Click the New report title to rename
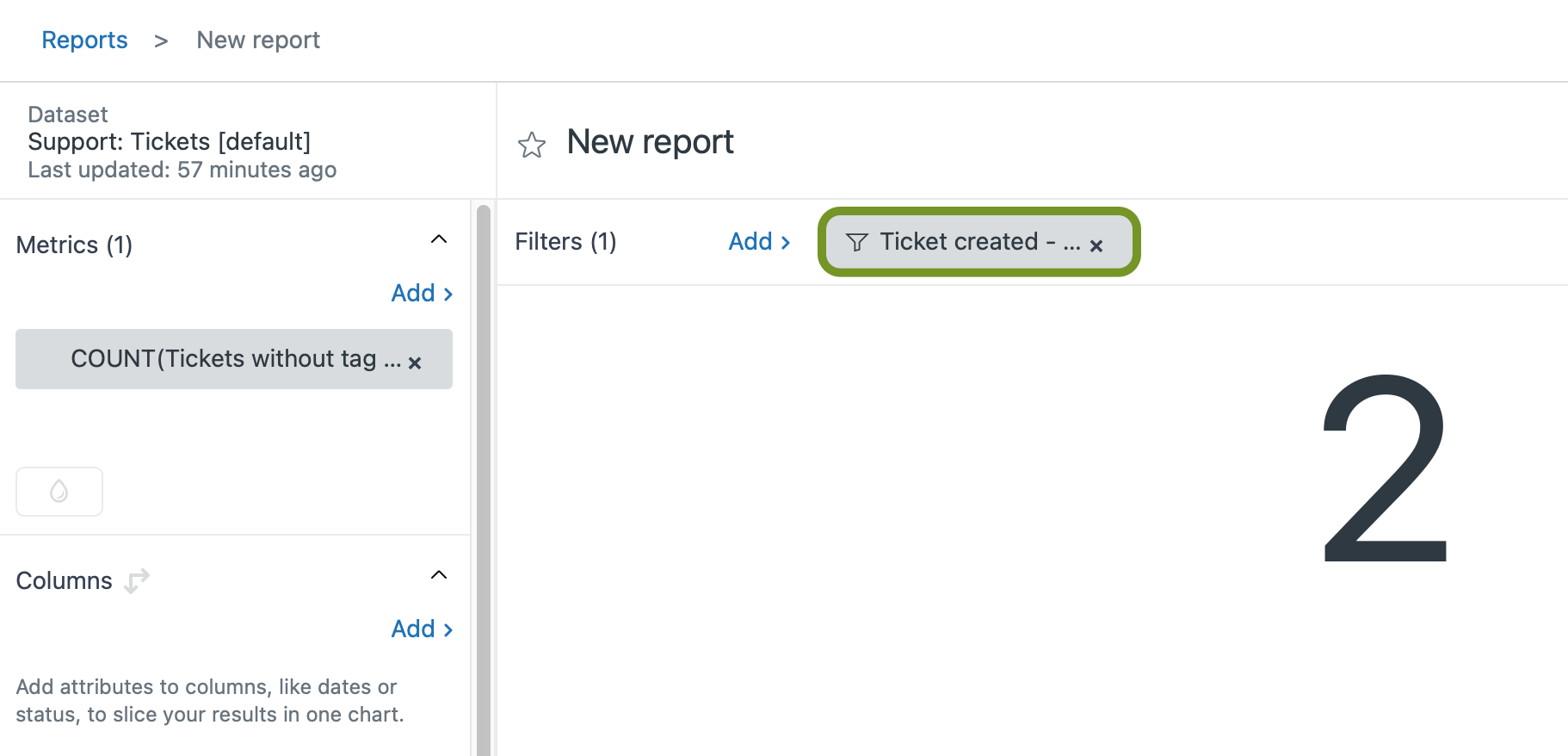Image resolution: width=1568 pixels, height=756 pixels. (650, 142)
